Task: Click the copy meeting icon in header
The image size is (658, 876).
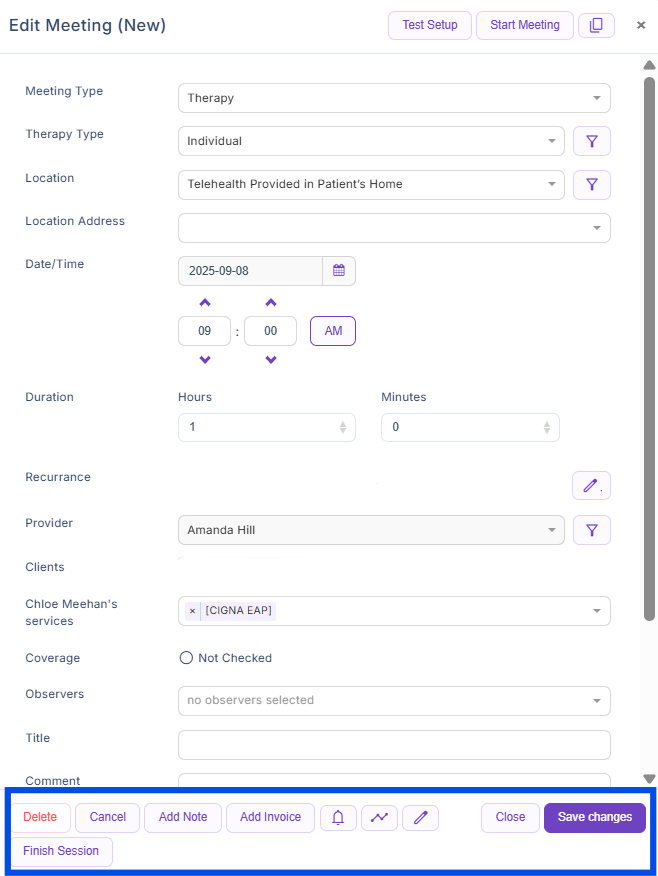Action: pyautogui.click(x=596, y=25)
